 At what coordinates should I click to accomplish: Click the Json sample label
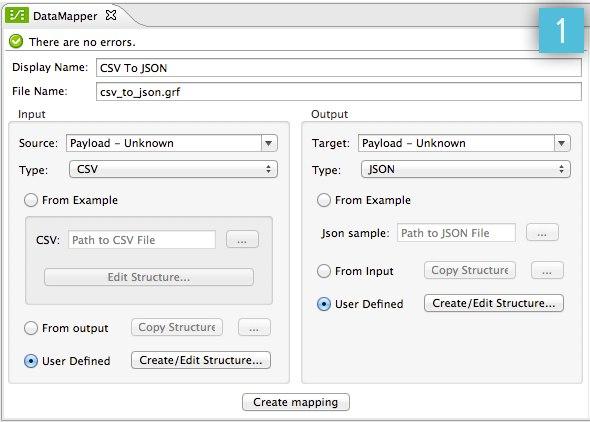click(355, 233)
